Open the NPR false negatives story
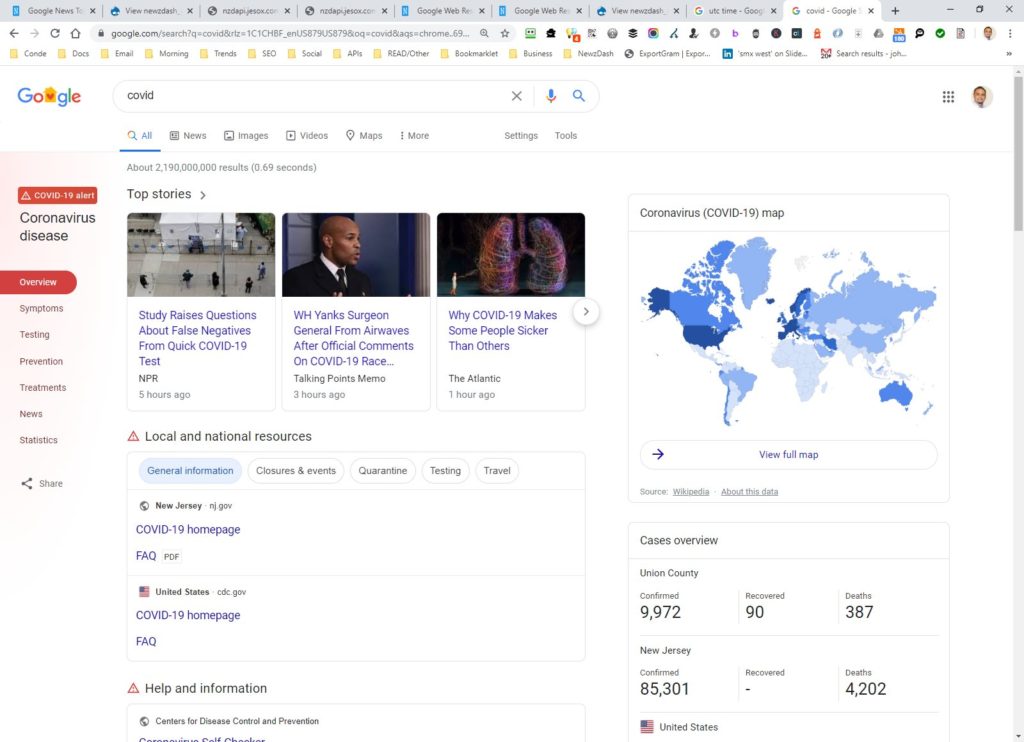Screen dimensions: 1024x742 (x=197, y=338)
